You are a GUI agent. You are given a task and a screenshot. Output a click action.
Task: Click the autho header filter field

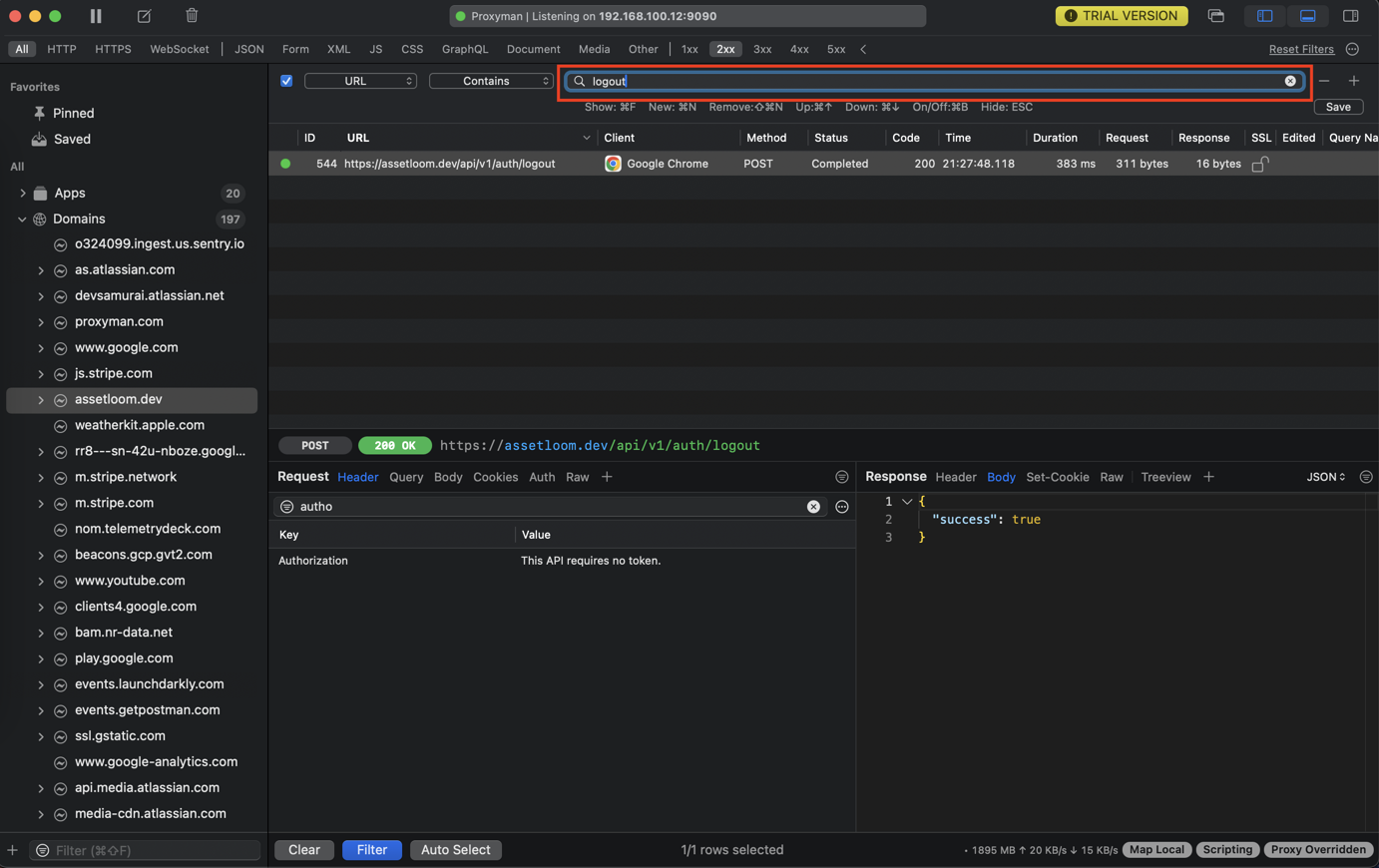coord(550,507)
